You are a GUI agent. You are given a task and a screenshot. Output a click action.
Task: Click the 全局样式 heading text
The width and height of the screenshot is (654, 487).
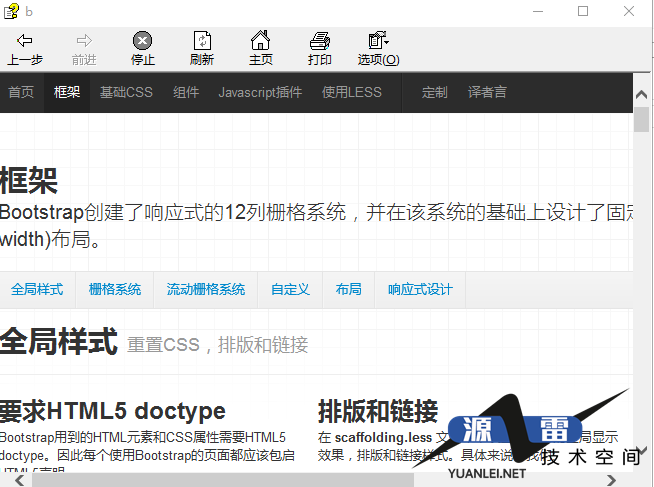coord(58,341)
